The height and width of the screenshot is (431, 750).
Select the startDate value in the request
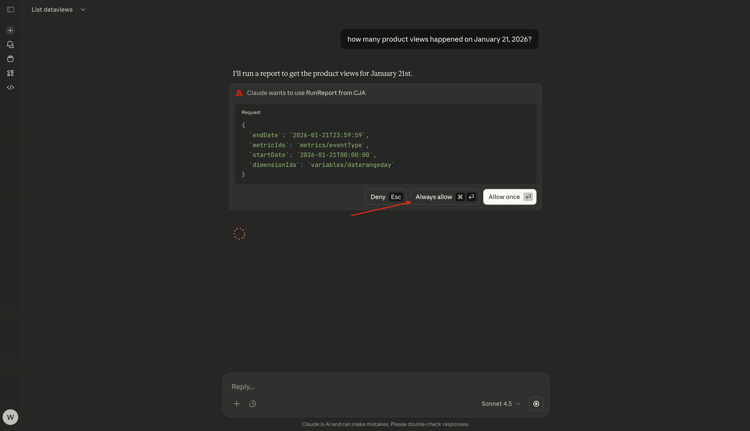tap(335, 155)
